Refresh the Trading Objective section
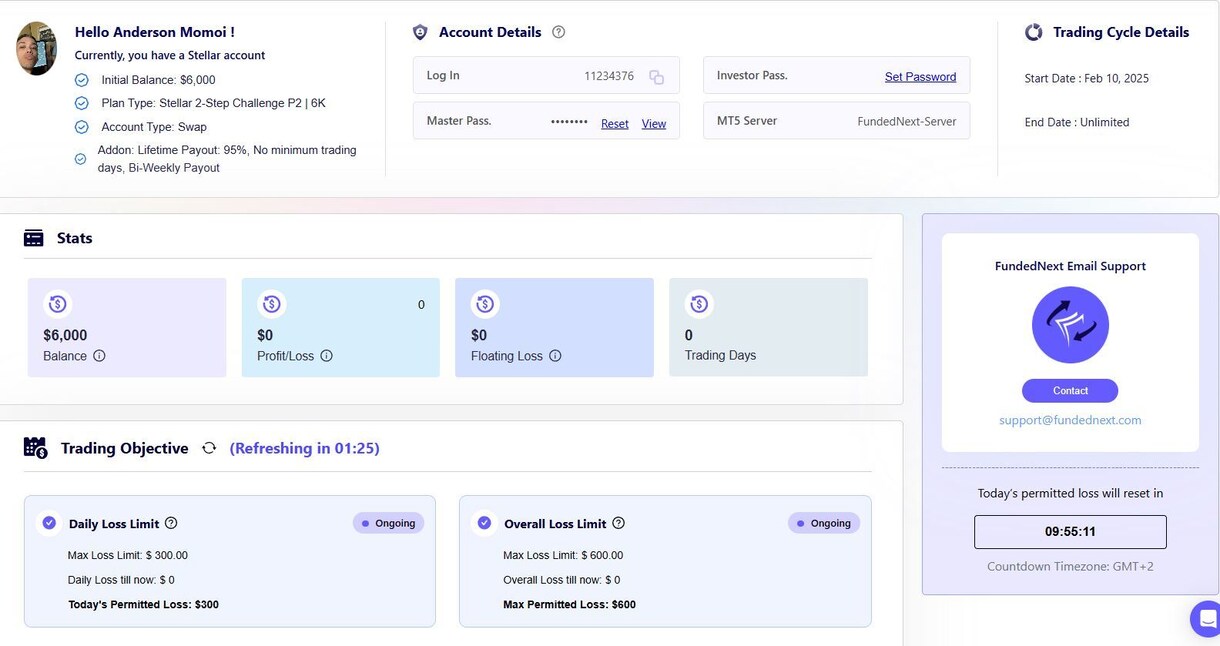1220x646 pixels. point(209,448)
